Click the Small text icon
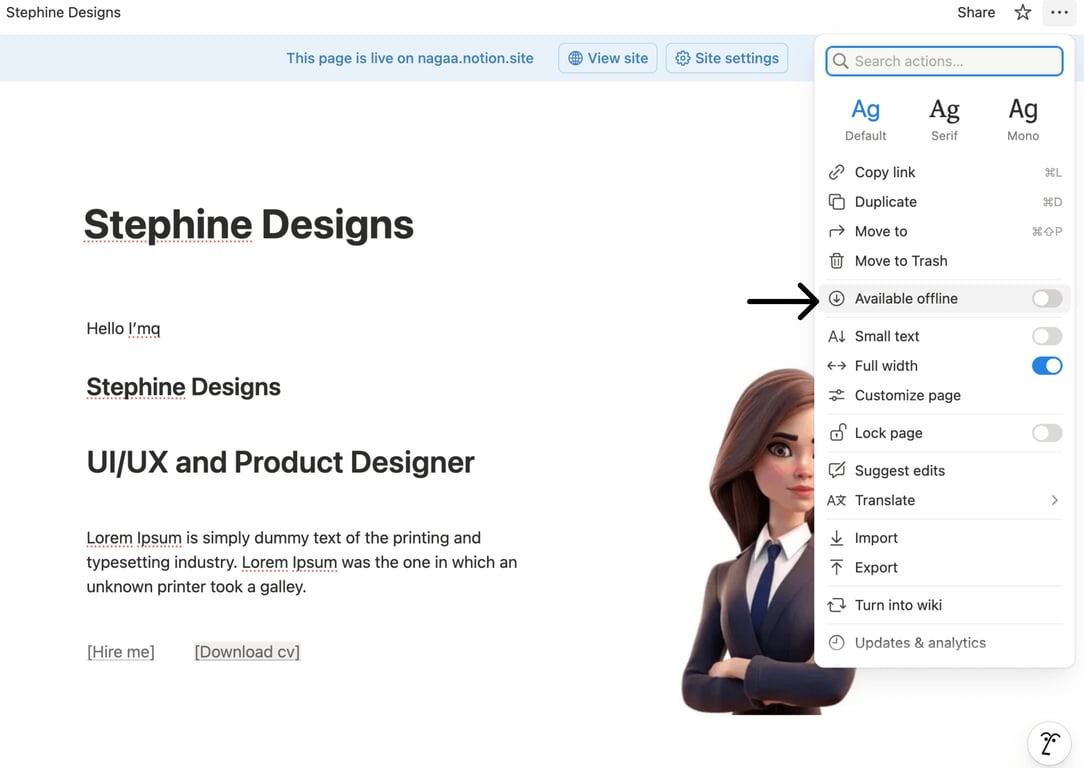This screenshot has height=768, width=1084. 837,336
